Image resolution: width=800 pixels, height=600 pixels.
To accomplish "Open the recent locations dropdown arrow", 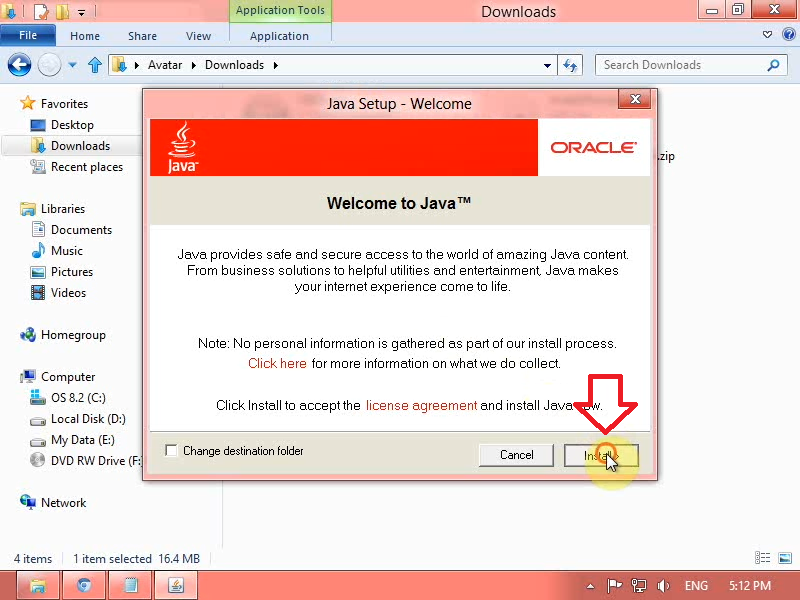I will (x=72, y=65).
